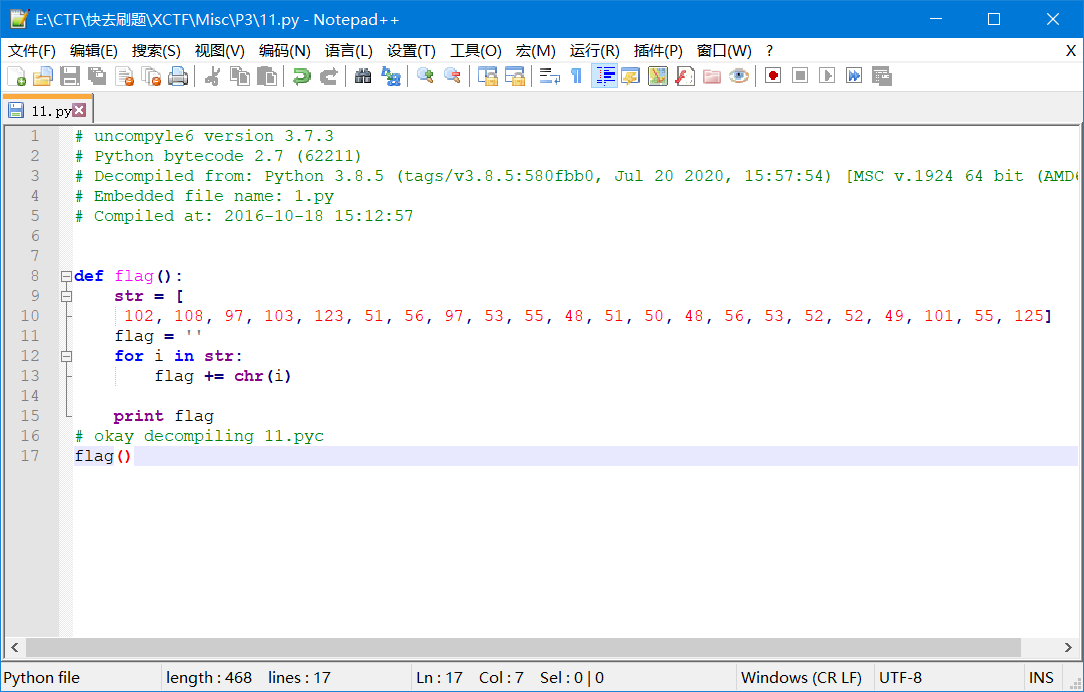Toggle word wrap in the toolbar

pyautogui.click(x=550, y=76)
